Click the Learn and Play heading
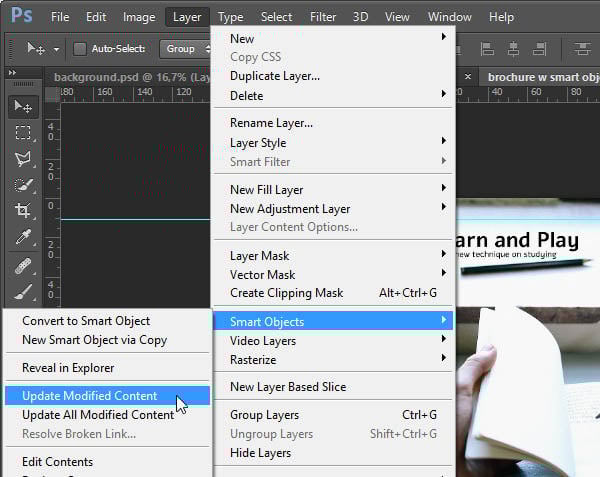 pyautogui.click(x=517, y=240)
